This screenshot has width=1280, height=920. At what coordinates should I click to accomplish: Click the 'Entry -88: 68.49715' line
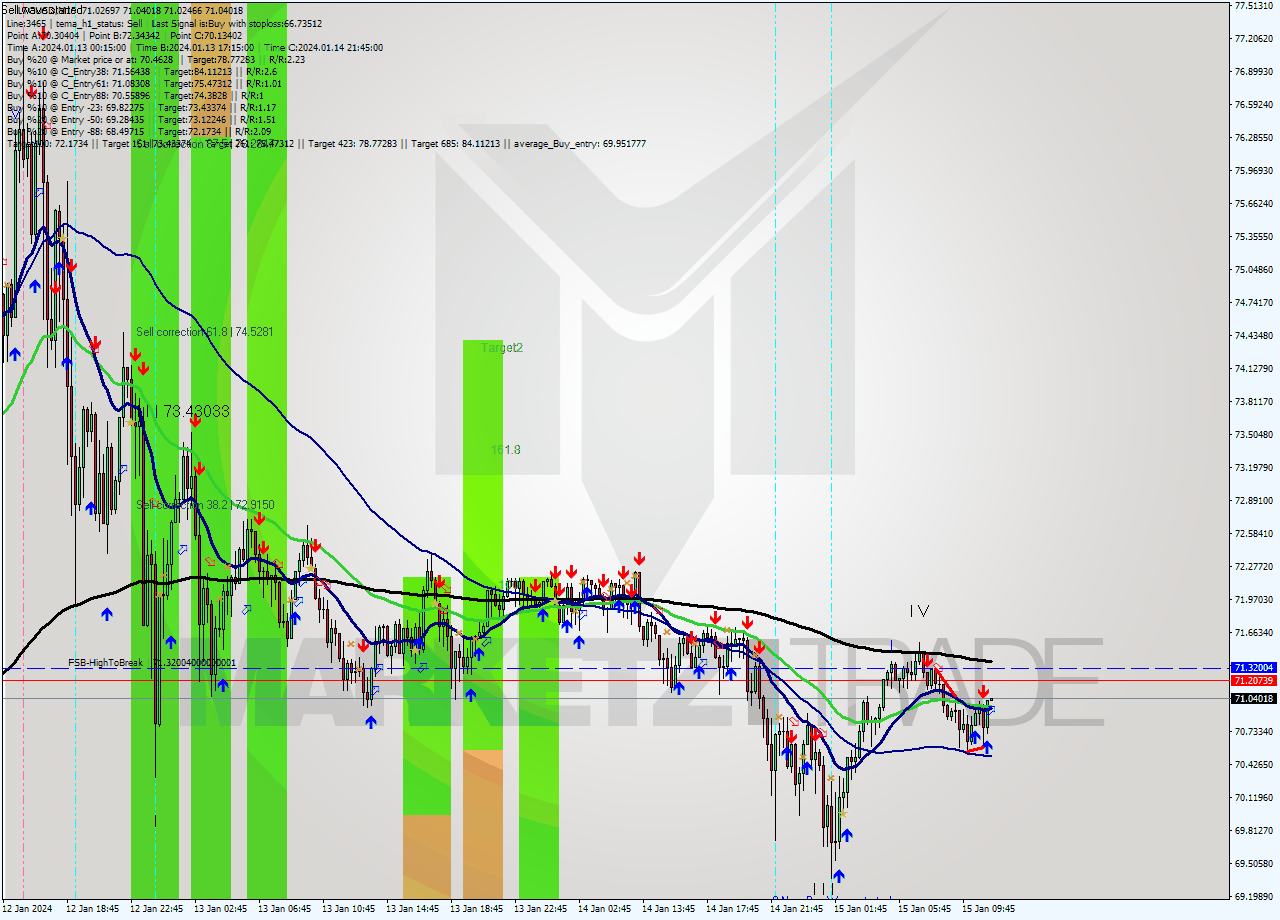[141, 131]
